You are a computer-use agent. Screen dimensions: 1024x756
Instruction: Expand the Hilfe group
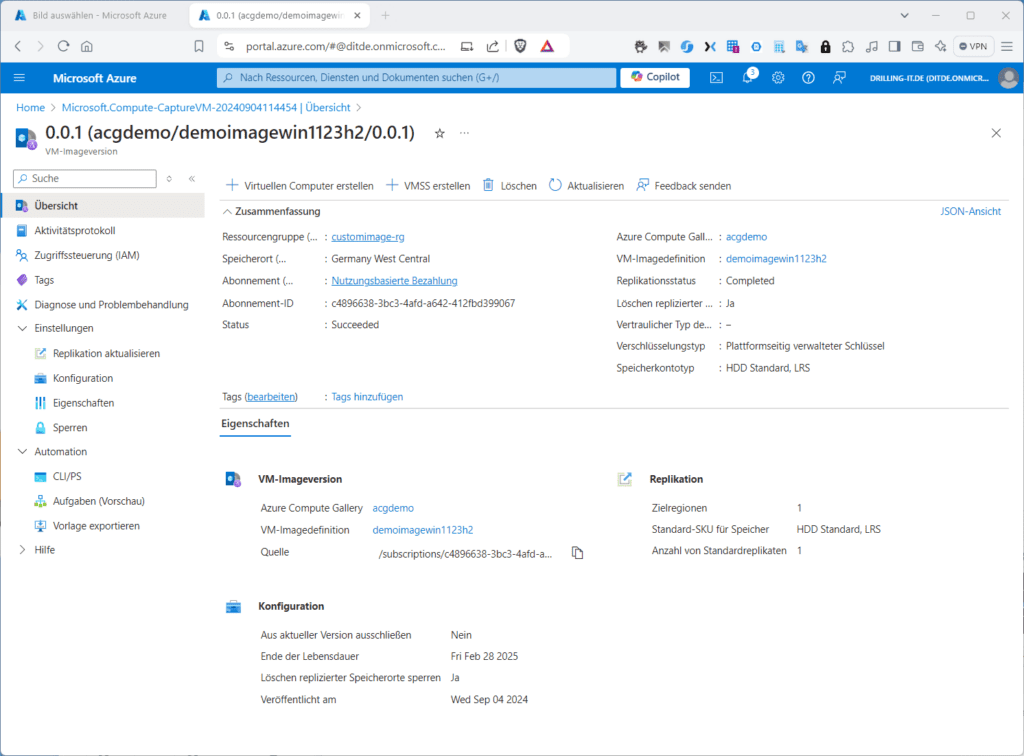22,550
